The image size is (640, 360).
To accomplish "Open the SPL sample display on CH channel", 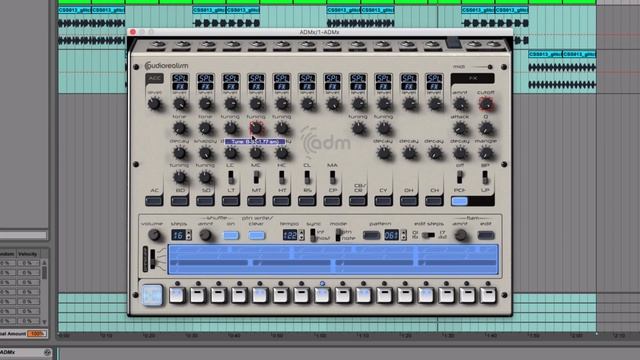I will [x=434, y=78].
